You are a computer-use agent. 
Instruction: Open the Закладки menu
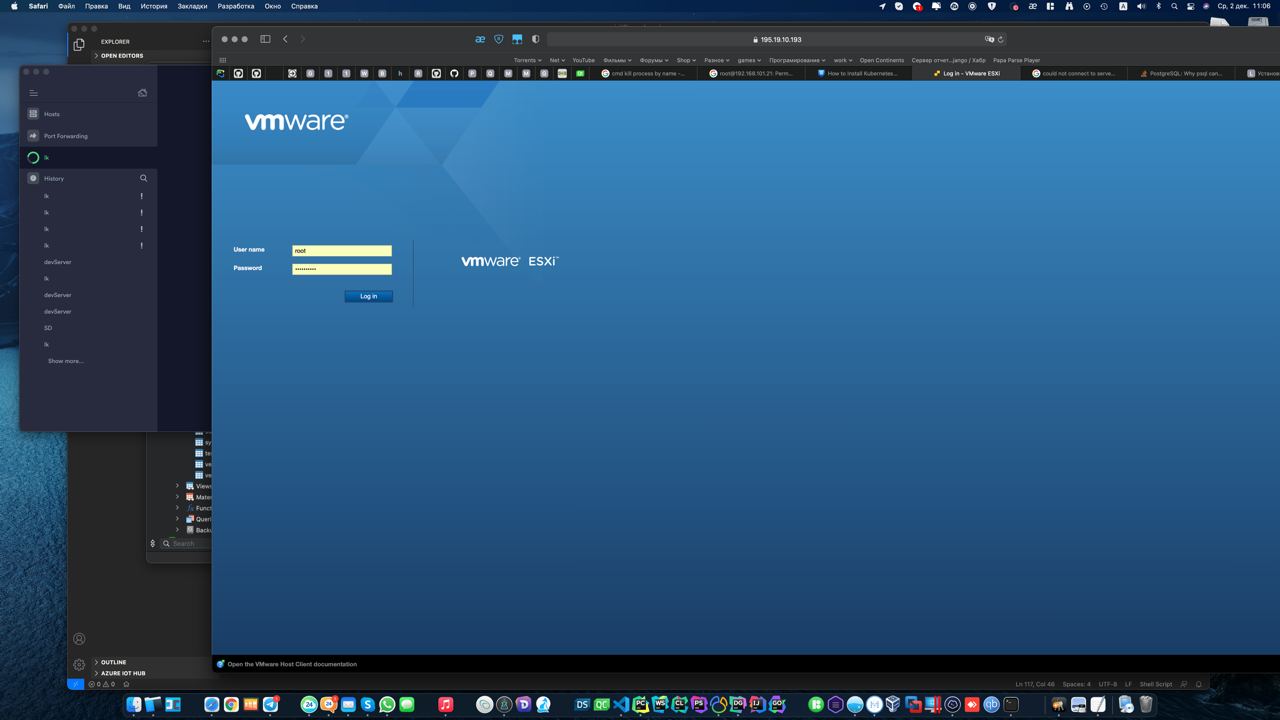point(193,6)
